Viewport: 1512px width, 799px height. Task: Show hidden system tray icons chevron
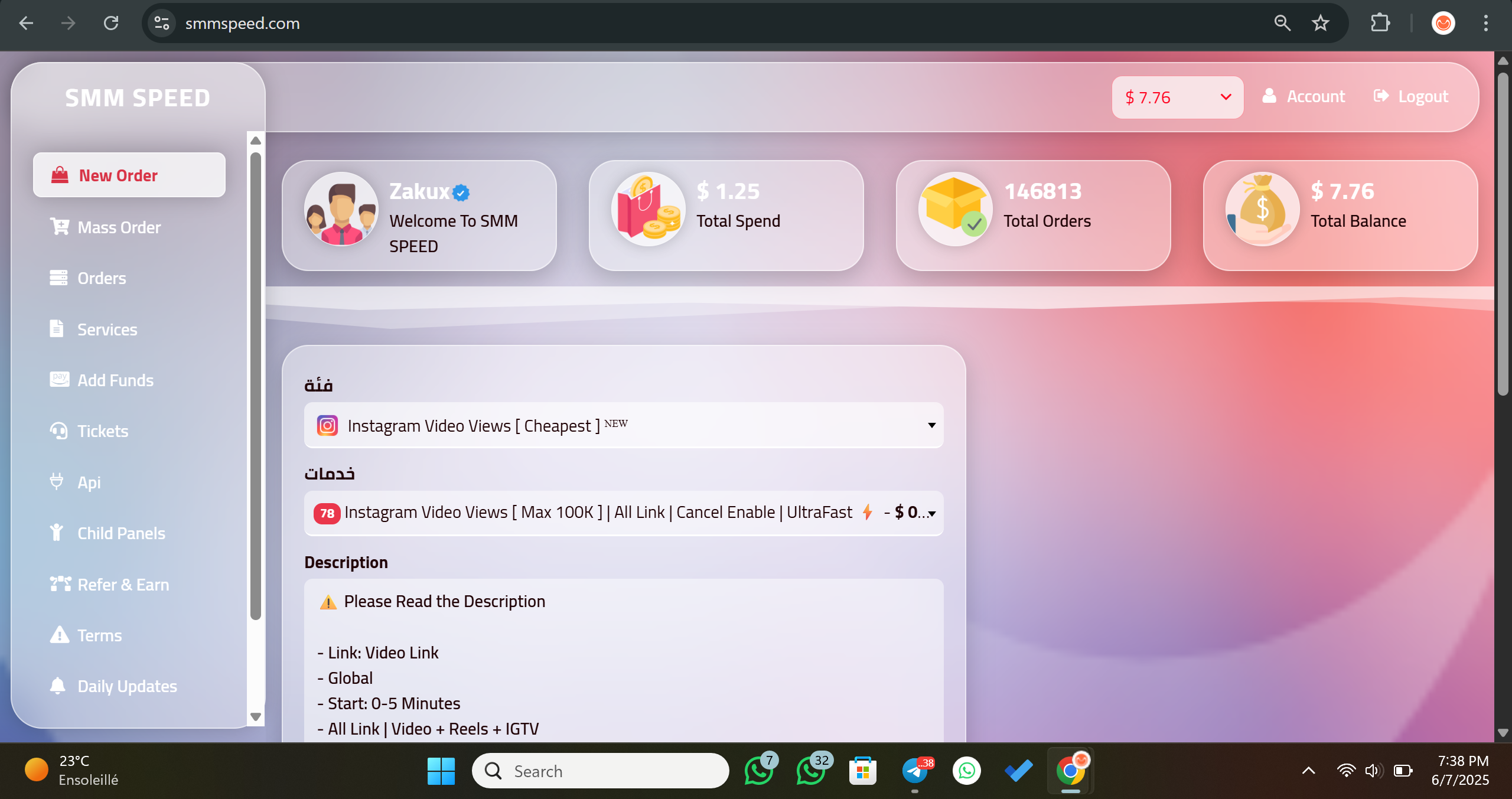[x=1308, y=771]
